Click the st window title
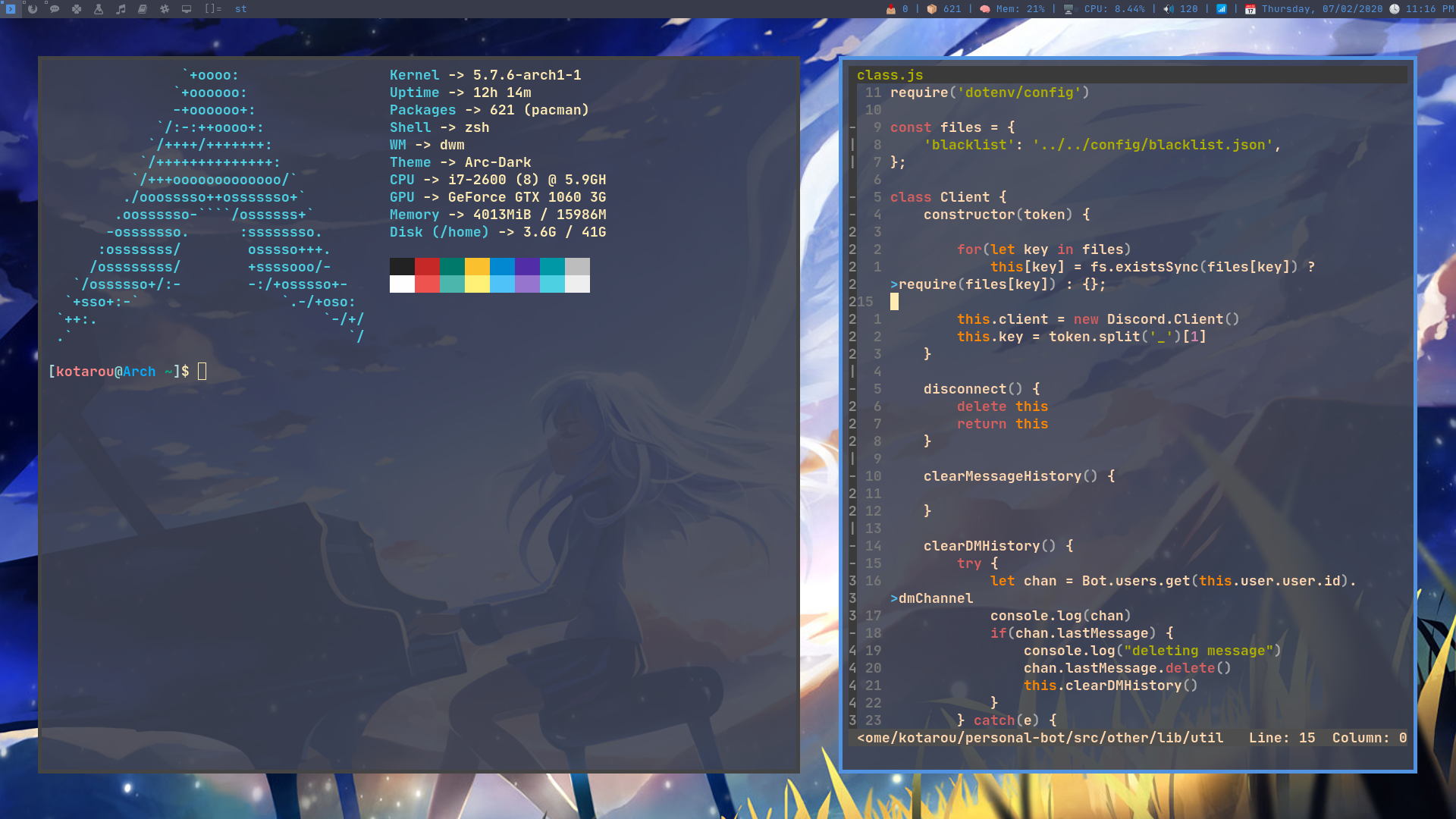 [x=241, y=9]
